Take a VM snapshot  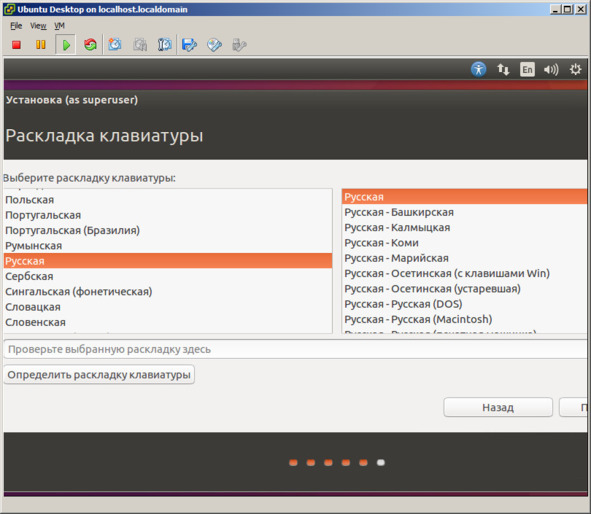click(115, 45)
